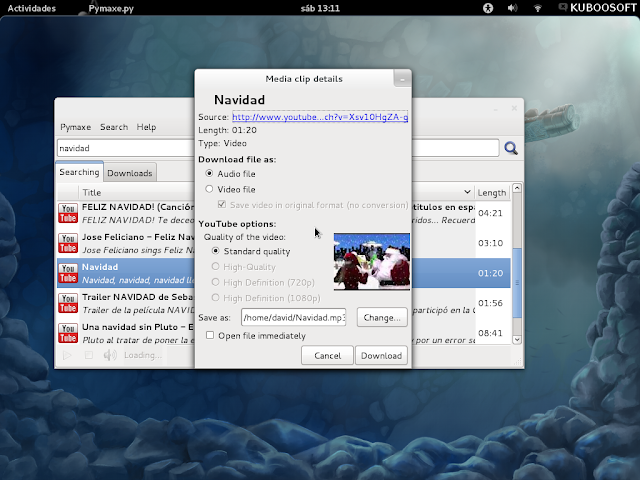
Task: Click the 04:21 length value
Action: 490,213
